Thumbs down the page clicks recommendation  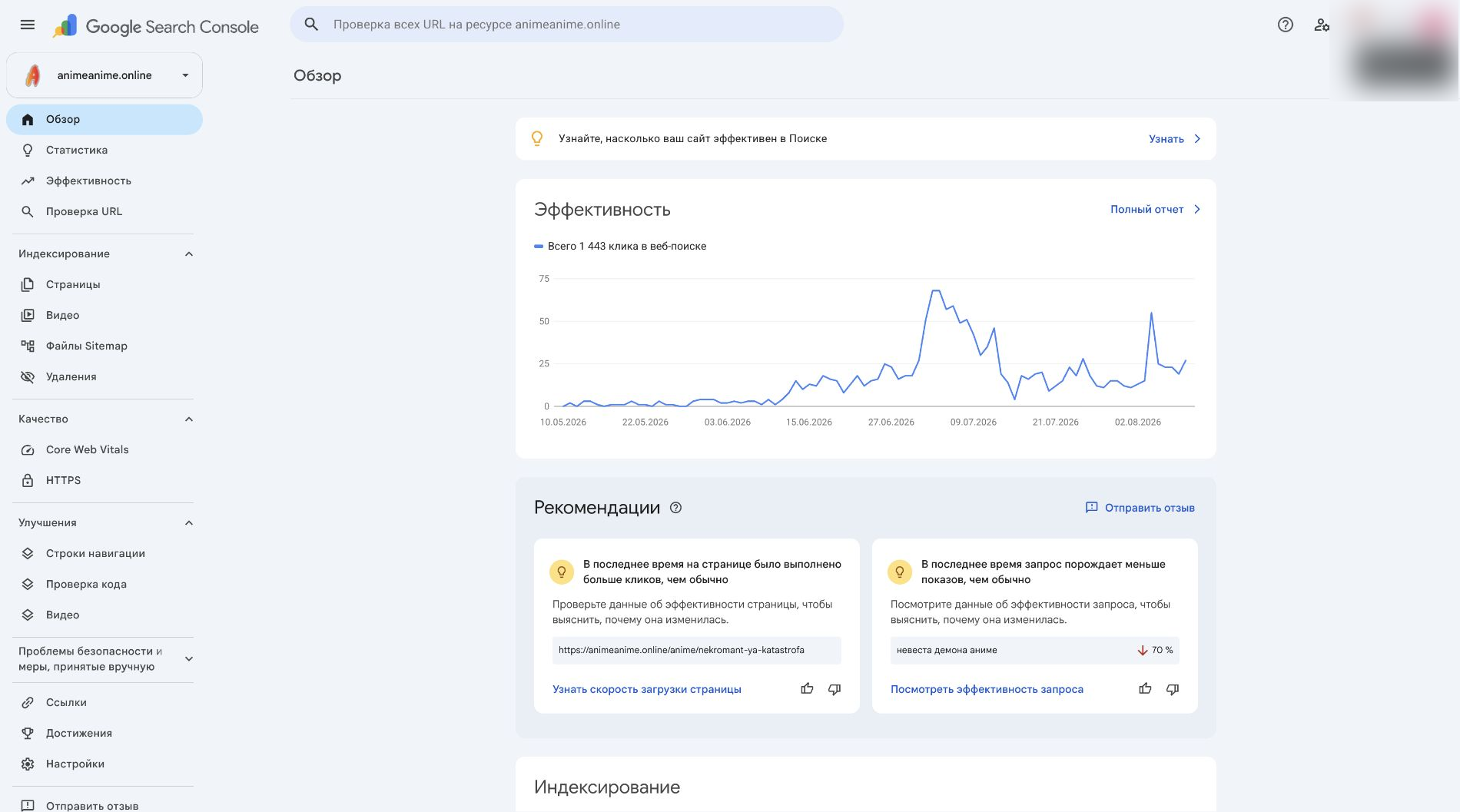835,689
